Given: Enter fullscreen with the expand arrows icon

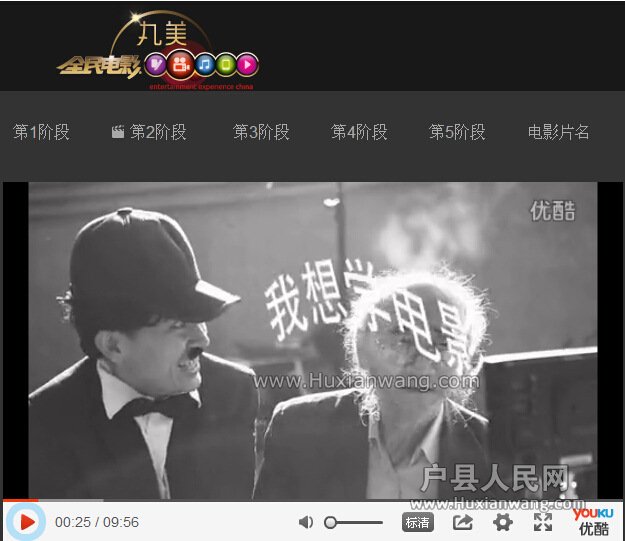Looking at the screenshot, I should [543, 522].
